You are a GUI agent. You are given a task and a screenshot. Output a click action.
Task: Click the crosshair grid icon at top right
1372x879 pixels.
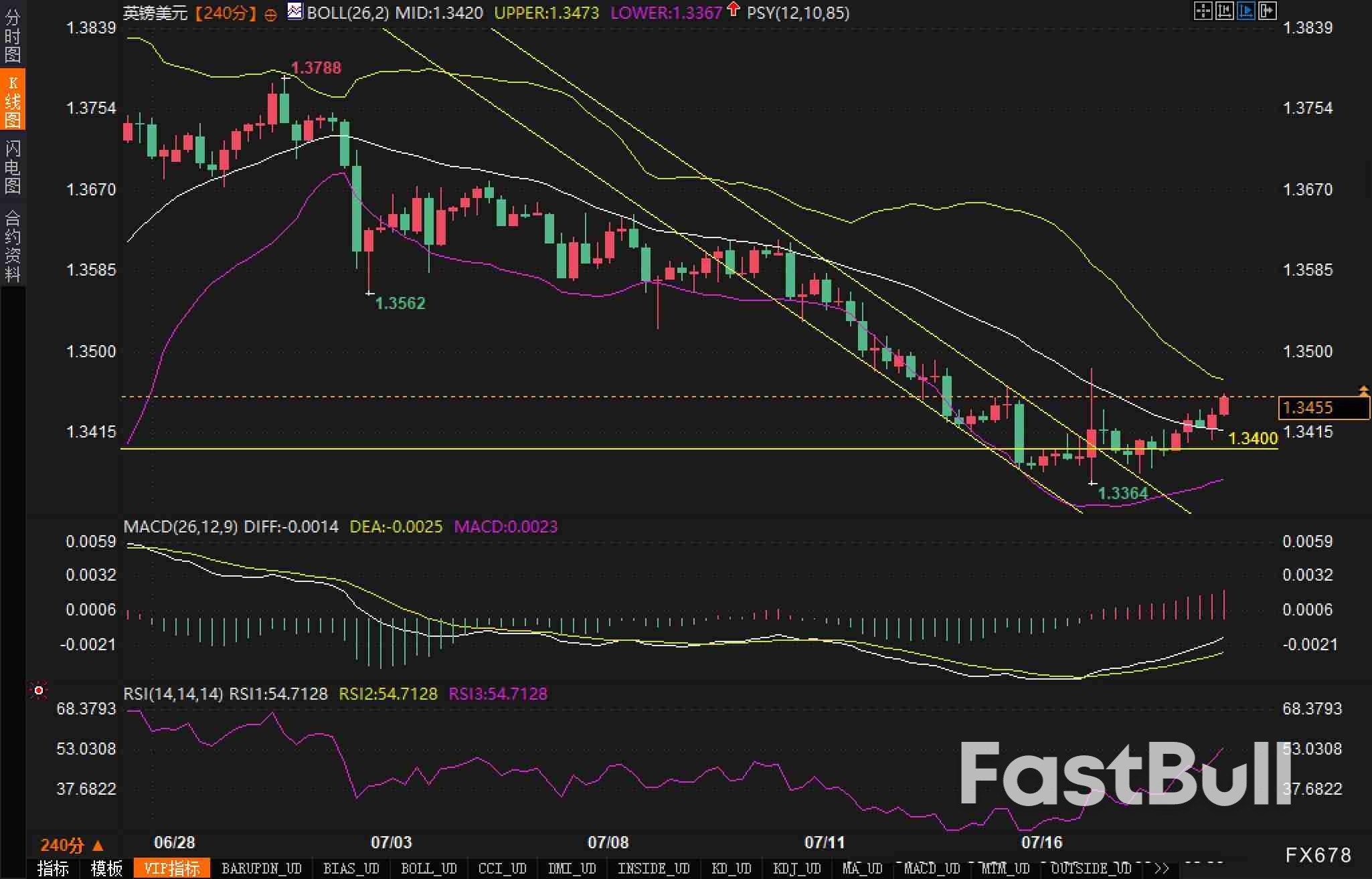tap(1203, 11)
